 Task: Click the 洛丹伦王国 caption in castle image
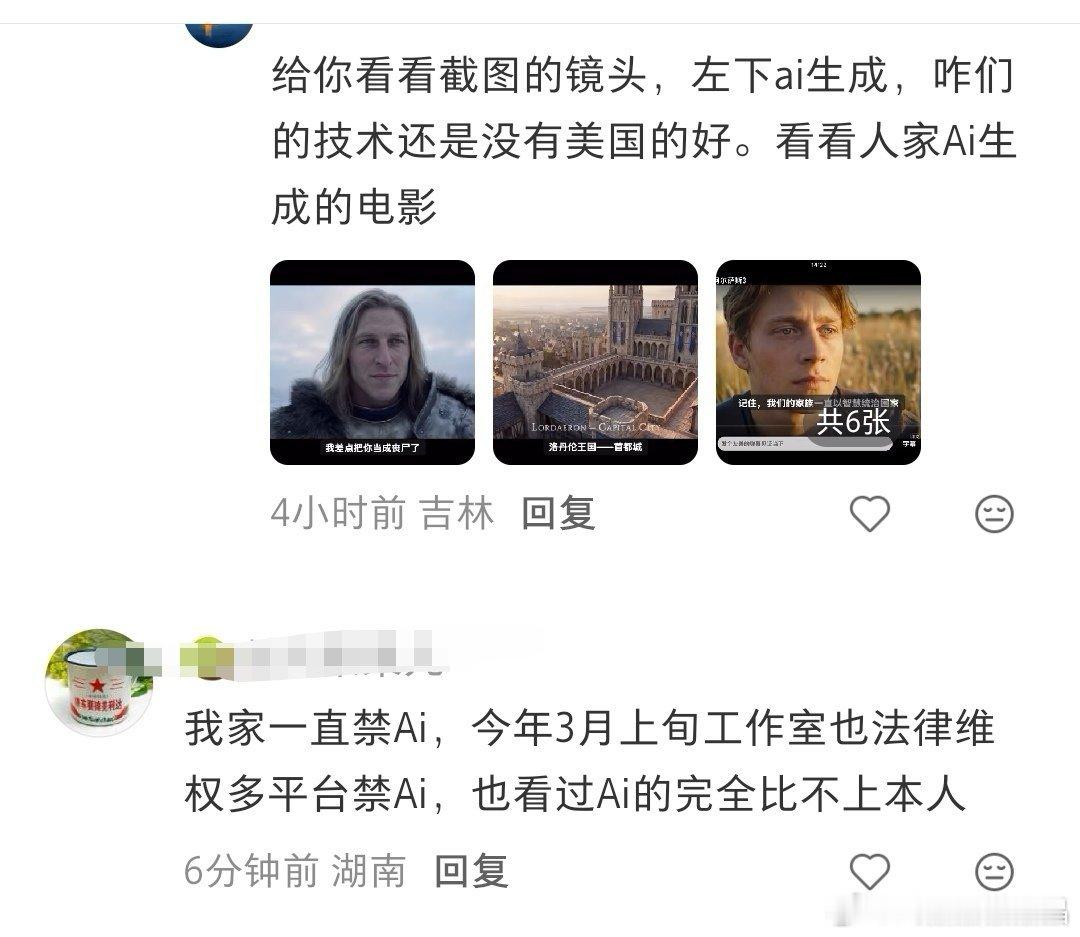click(x=595, y=447)
